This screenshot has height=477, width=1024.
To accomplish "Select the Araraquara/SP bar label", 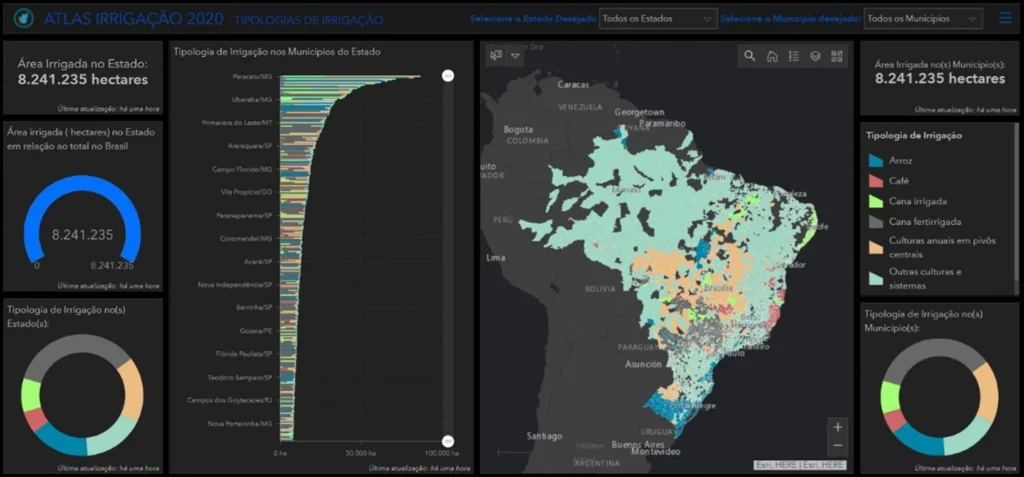I will click(x=250, y=146).
